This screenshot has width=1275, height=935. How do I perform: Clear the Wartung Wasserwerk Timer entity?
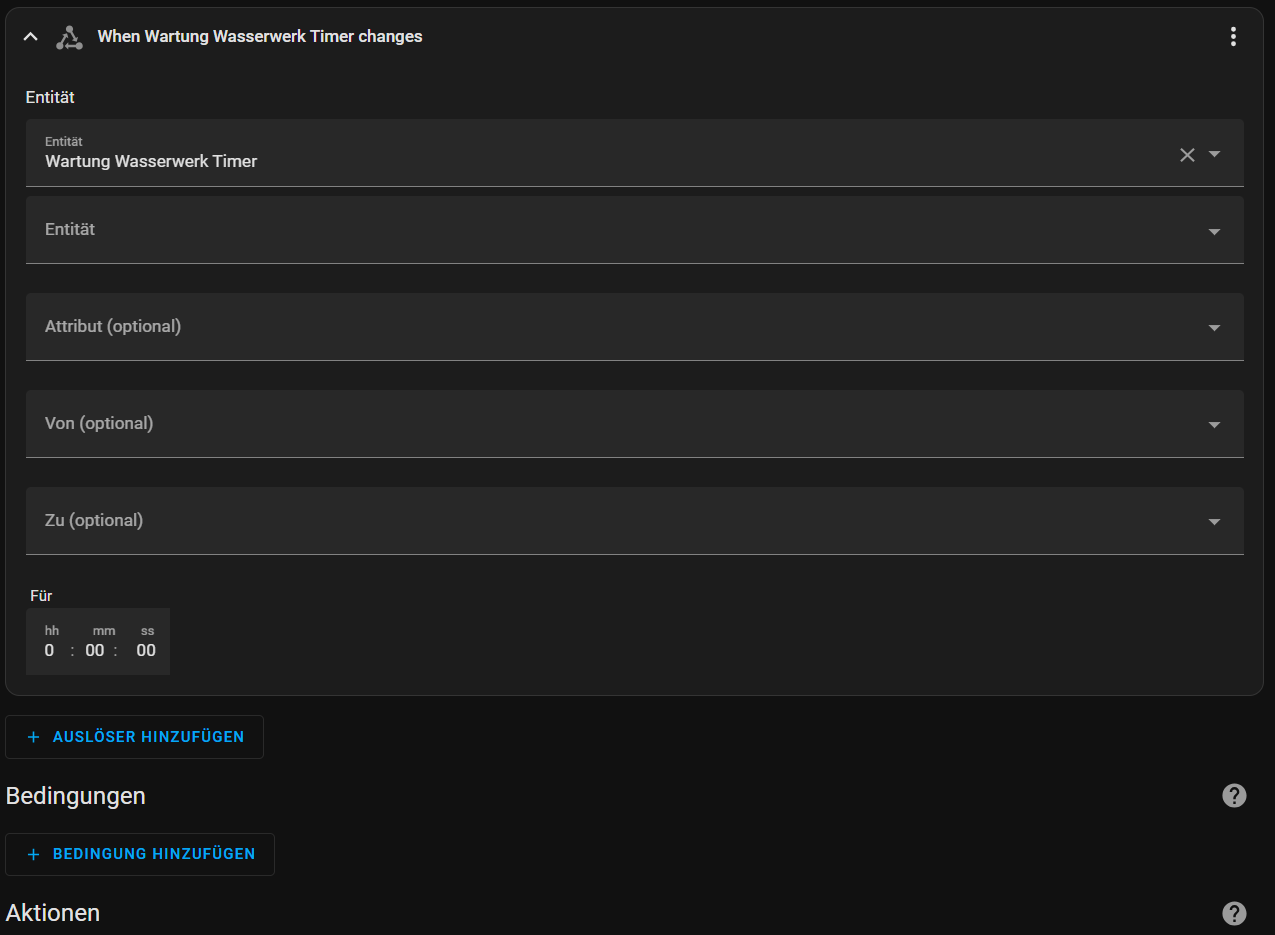[x=1187, y=154]
